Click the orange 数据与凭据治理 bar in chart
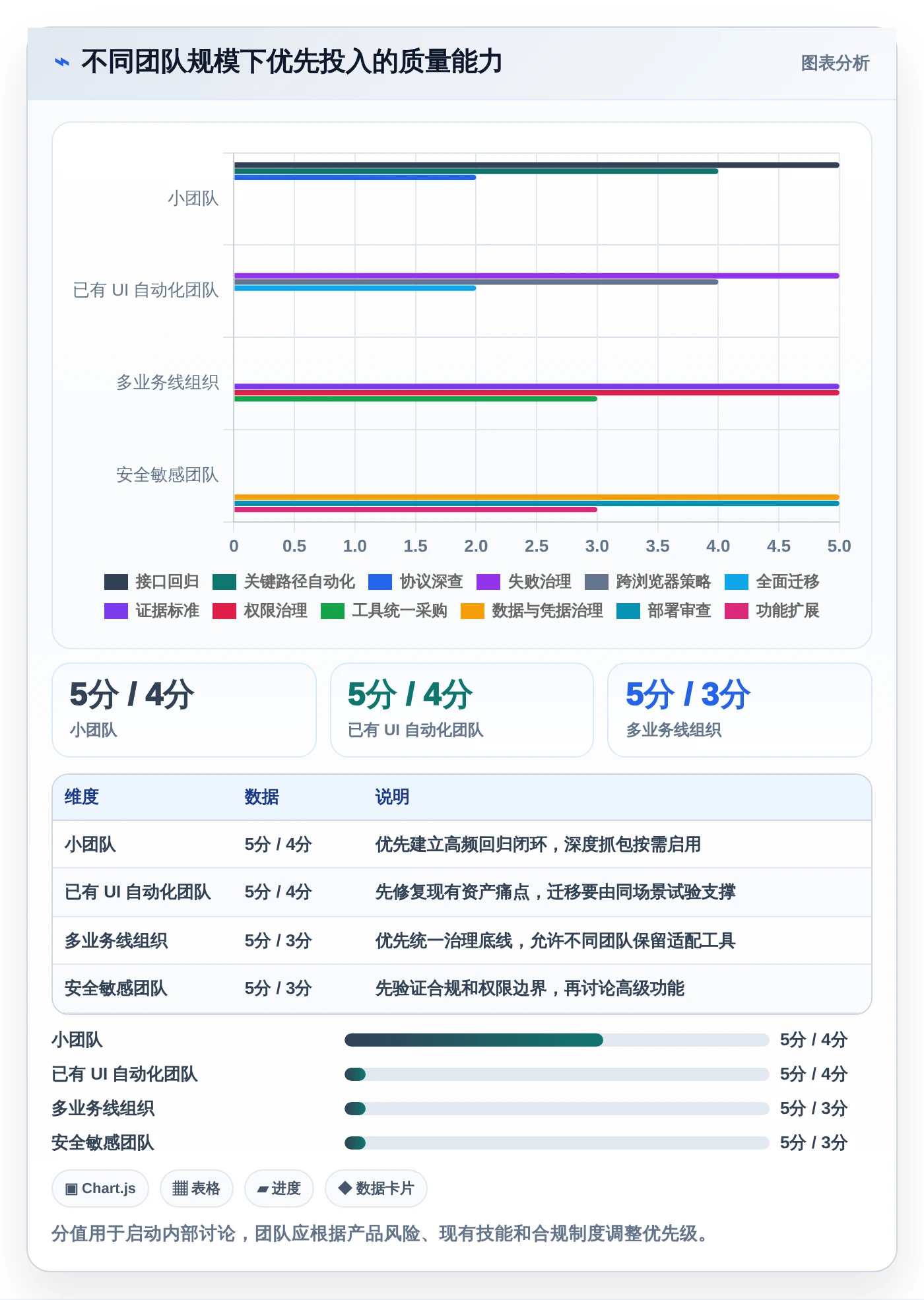924x1300 pixels. pyautogui.click(x=537, y=497)
